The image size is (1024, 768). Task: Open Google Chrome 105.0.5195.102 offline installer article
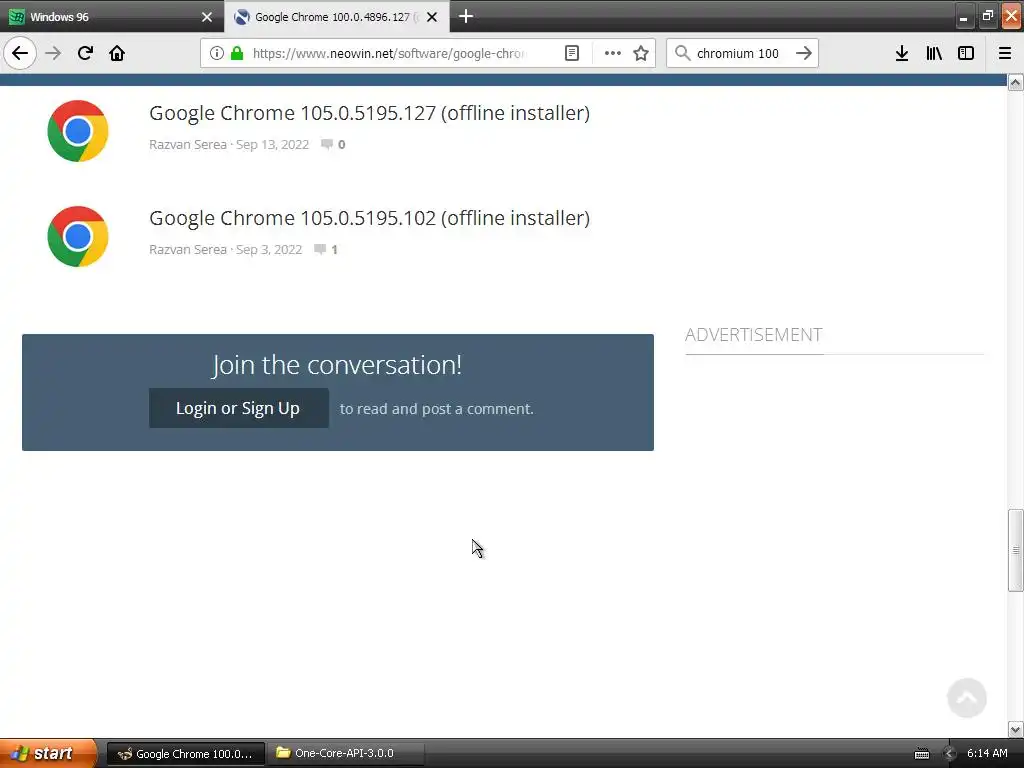pyautogui.click(x=370, y=218)
